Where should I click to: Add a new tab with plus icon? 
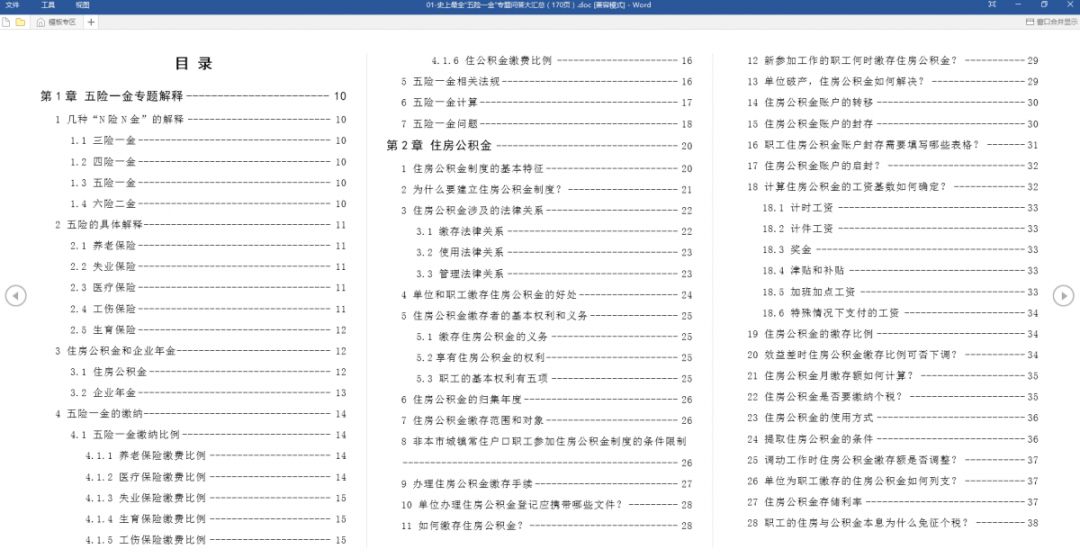pyautogui.click(x=91, y=22)
